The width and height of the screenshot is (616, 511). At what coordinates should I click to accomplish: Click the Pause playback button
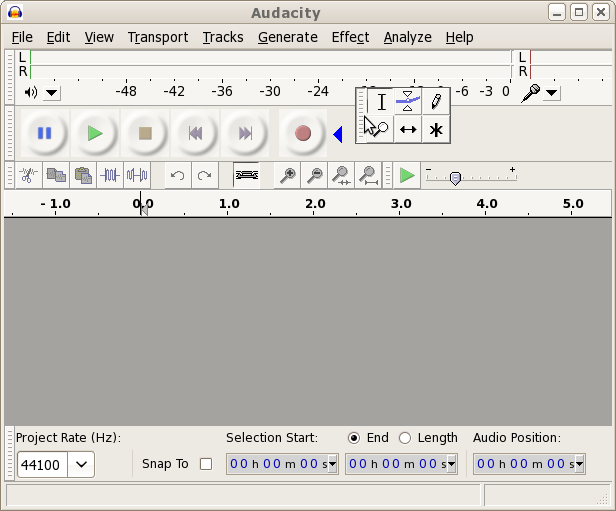click(x=44, y=133)
